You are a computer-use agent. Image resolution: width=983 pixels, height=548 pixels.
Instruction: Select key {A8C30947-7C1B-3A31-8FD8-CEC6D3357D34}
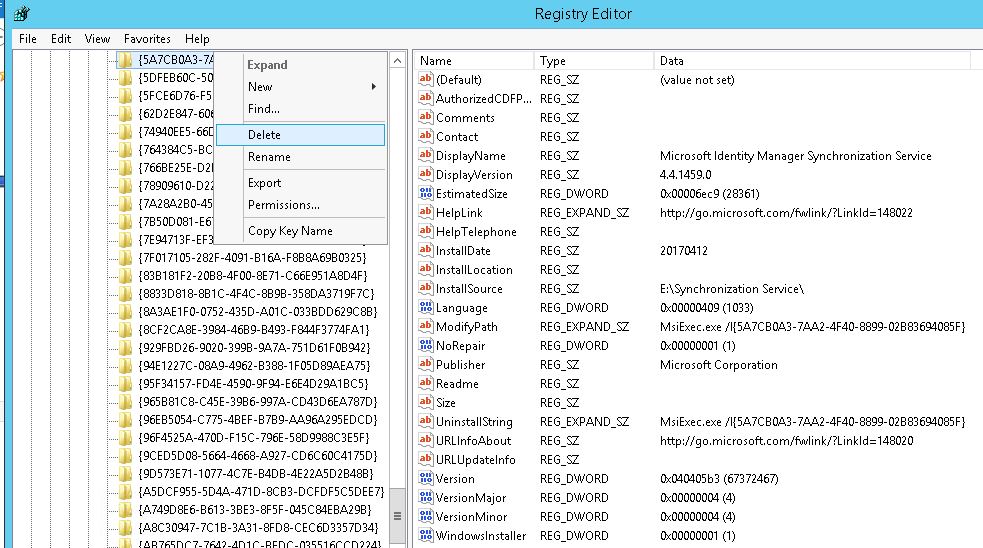click(258, 528)
